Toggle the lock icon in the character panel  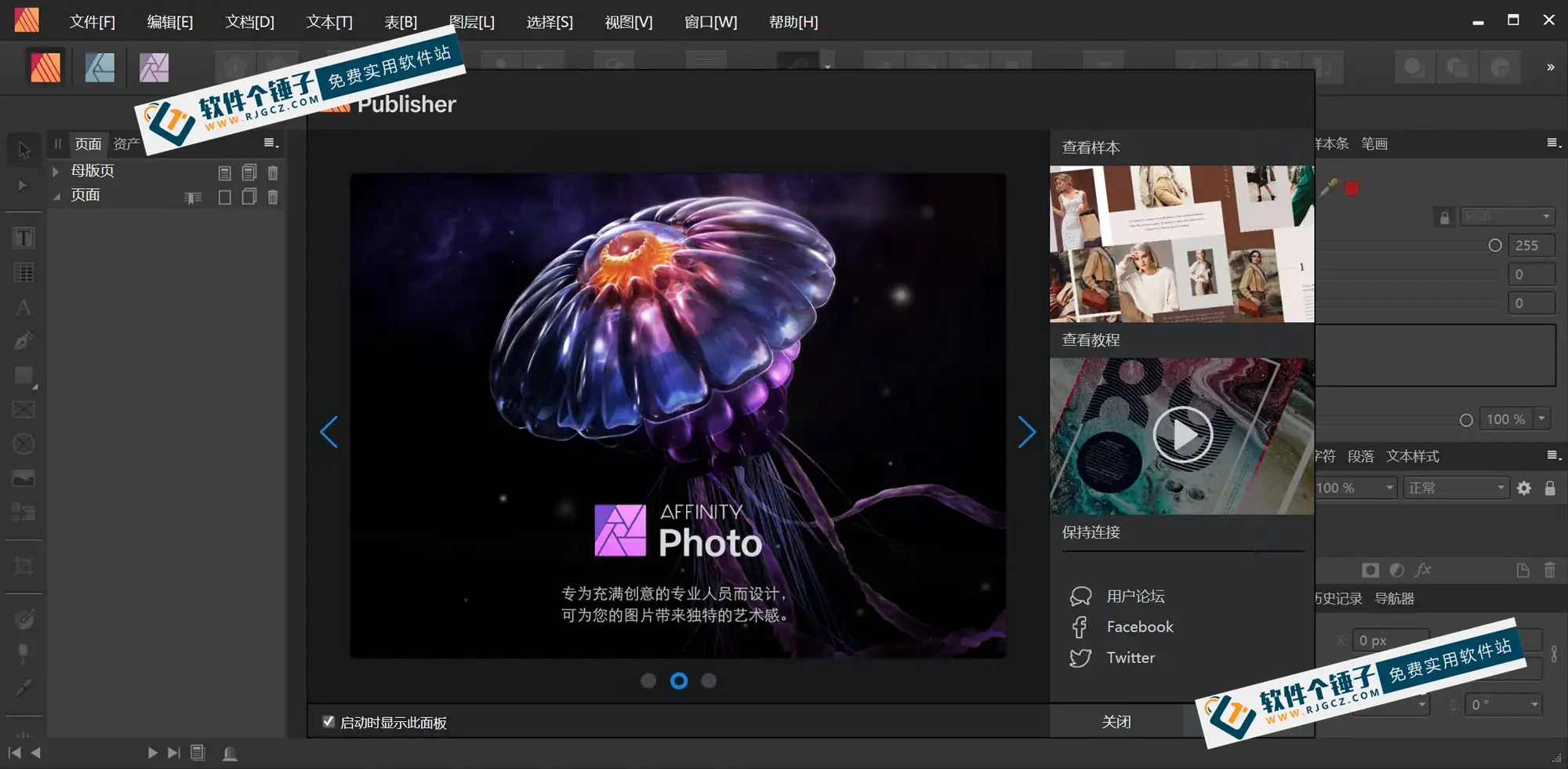tap(1550, 487)
